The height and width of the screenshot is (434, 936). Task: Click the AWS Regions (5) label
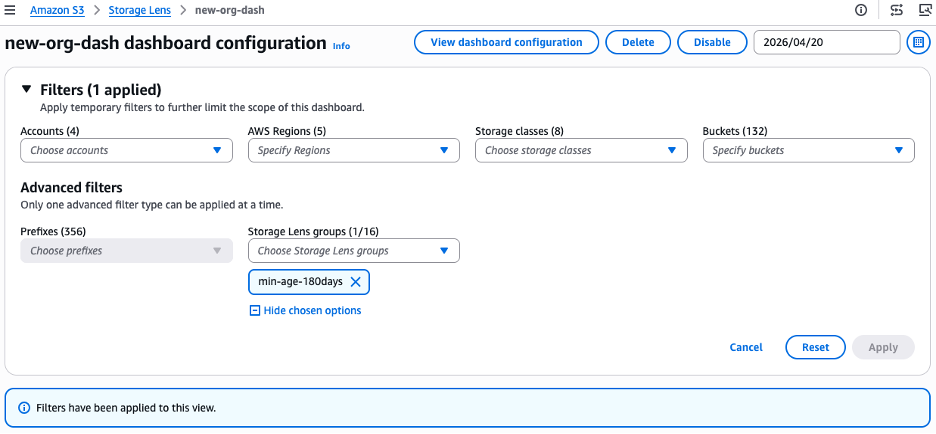(x=287, y=131)
